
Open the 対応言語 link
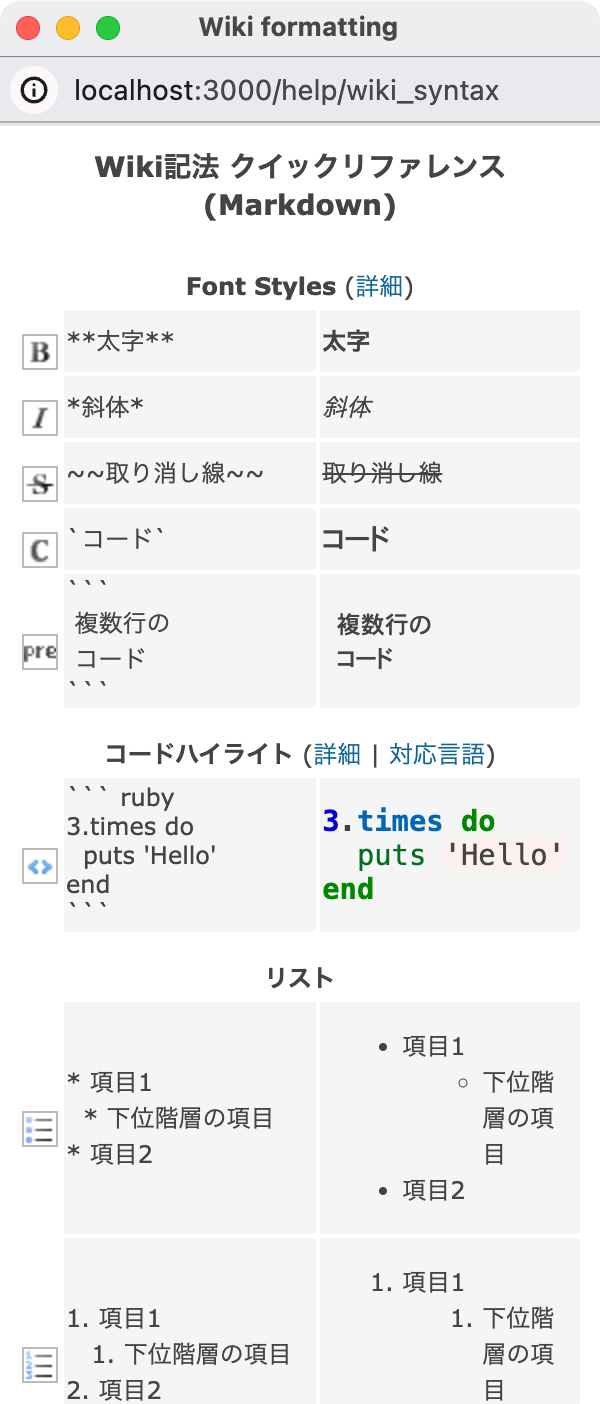pyautogui.click(x=437, y=753)
